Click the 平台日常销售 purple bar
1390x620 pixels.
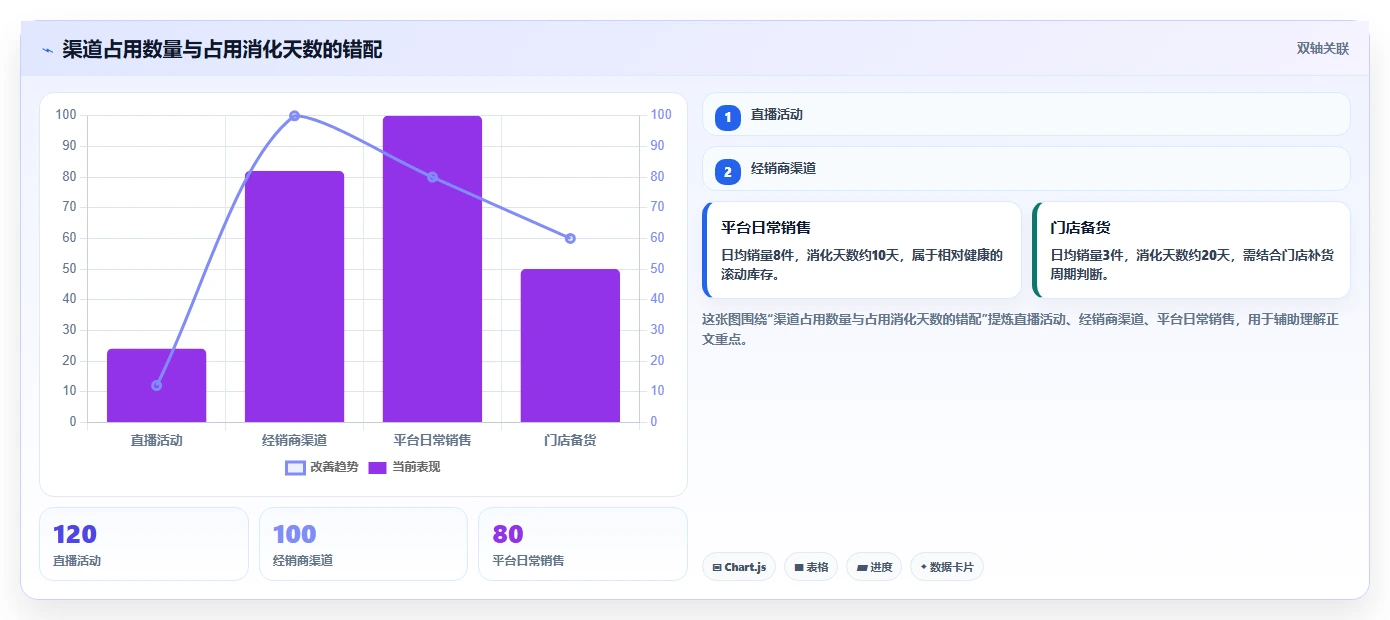pyautogui.click(x=432, y=269)
